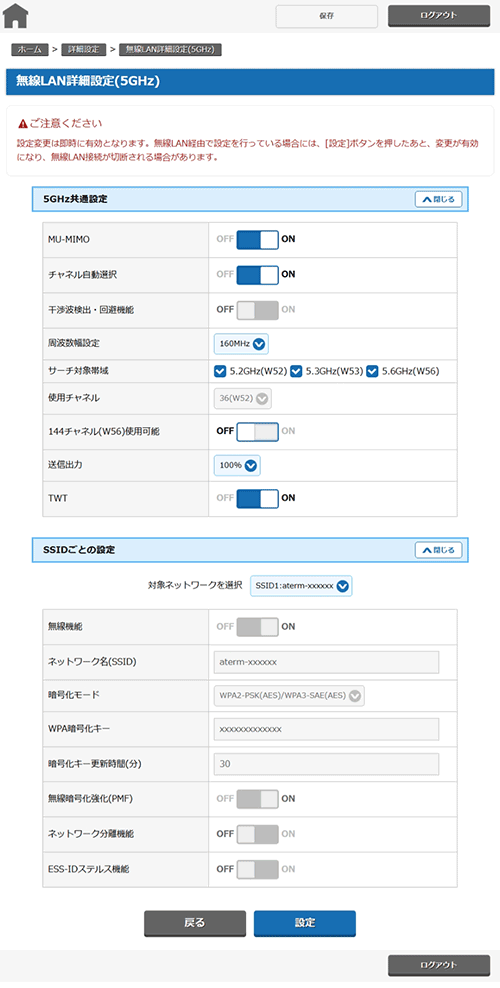Toggle the 干渉波検出・回避機能 switch
500x988 pixels.
(258, 310)
